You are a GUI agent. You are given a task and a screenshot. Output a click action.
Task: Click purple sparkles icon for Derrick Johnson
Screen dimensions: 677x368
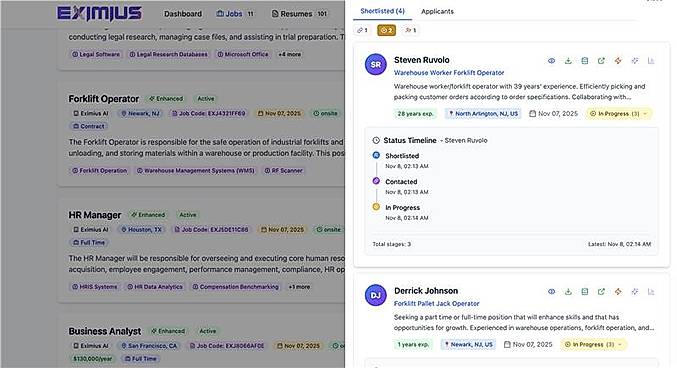[x=635, y=292]
